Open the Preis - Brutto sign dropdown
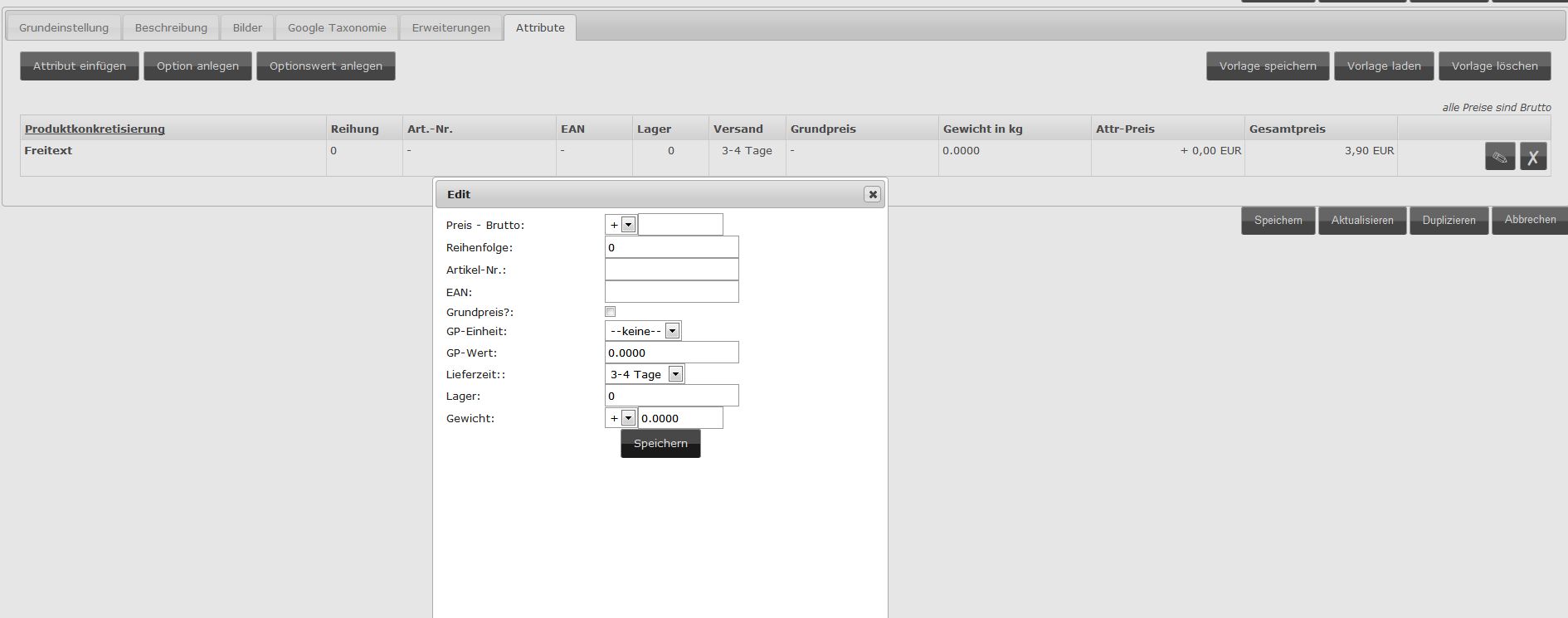Viewport: 1568px width, 618px height. tap(621, 225)
